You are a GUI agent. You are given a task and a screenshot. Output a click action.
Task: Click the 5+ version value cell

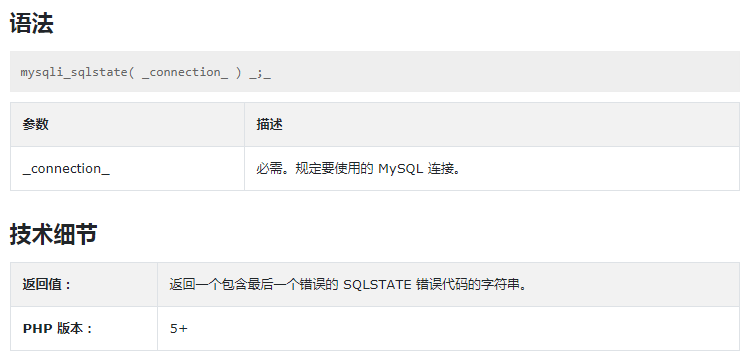[448, 329]
